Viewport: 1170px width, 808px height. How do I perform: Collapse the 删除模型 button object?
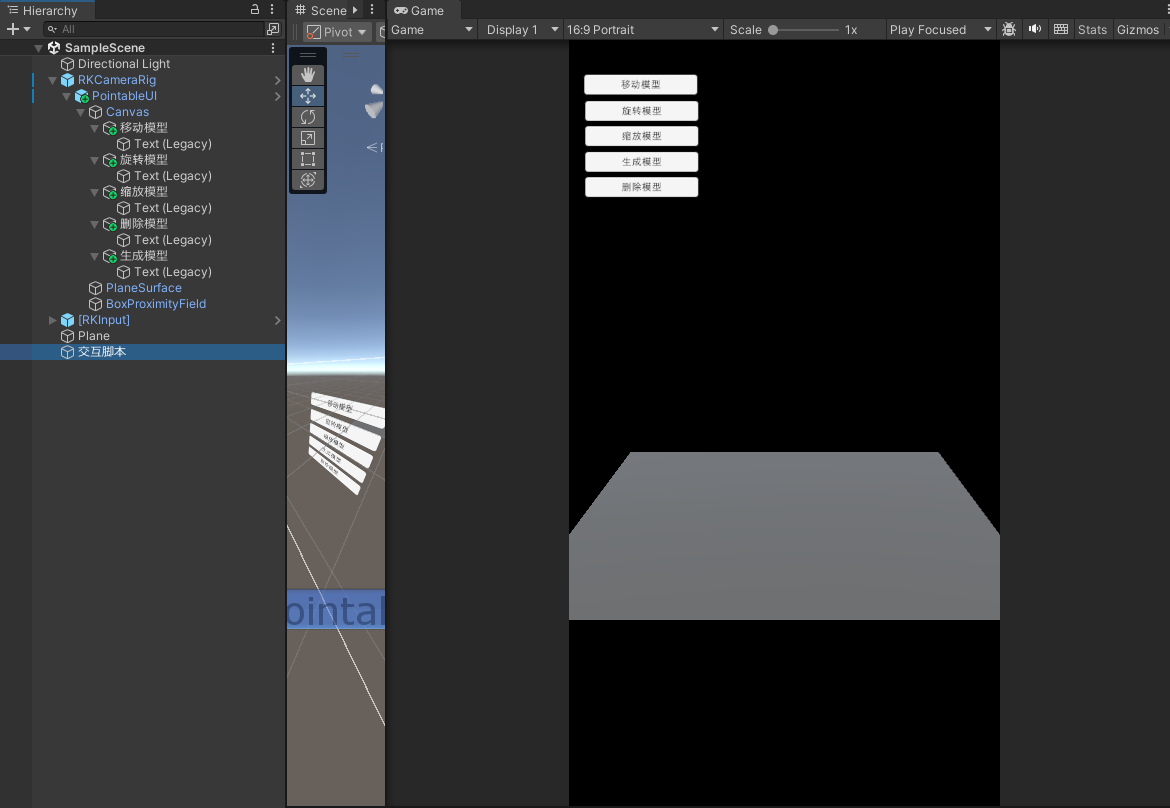pyautogui.click(x=94, y=225)
